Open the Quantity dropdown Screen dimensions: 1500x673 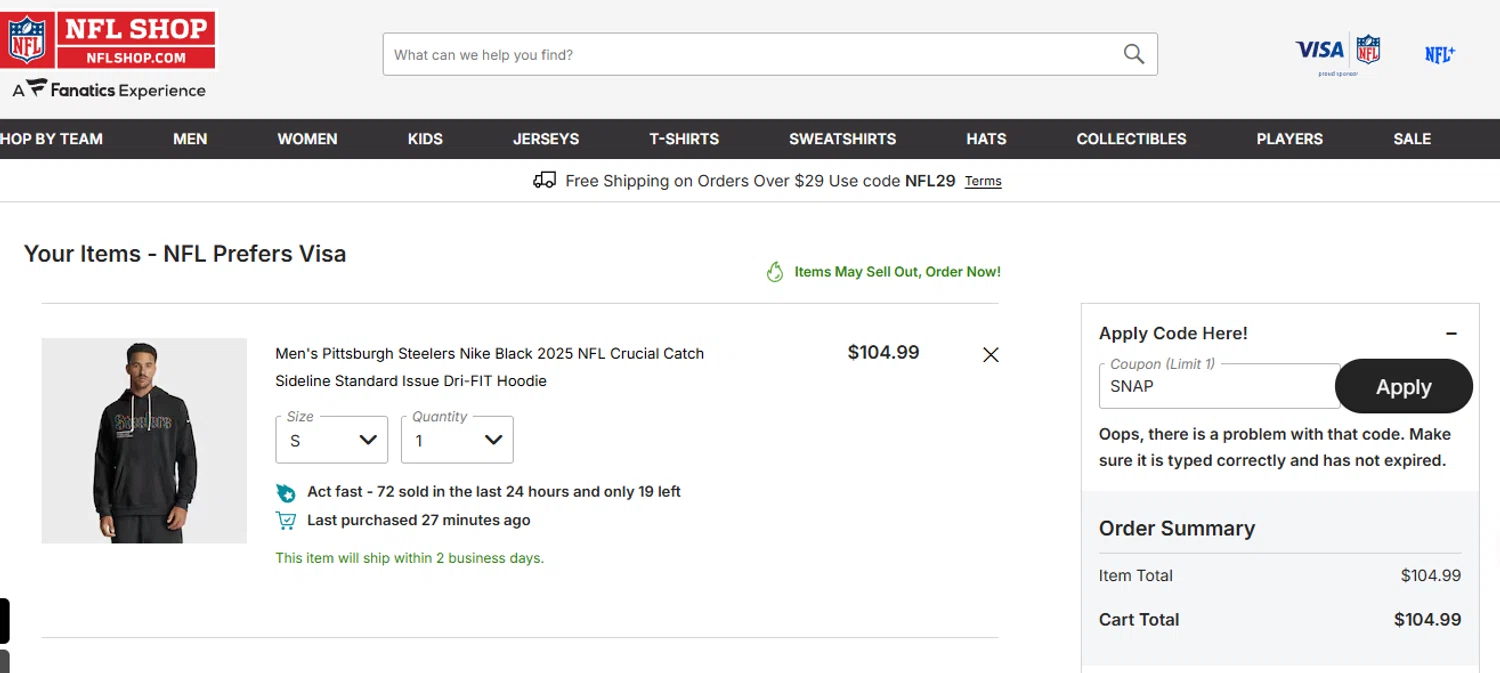tap(457, 440)
